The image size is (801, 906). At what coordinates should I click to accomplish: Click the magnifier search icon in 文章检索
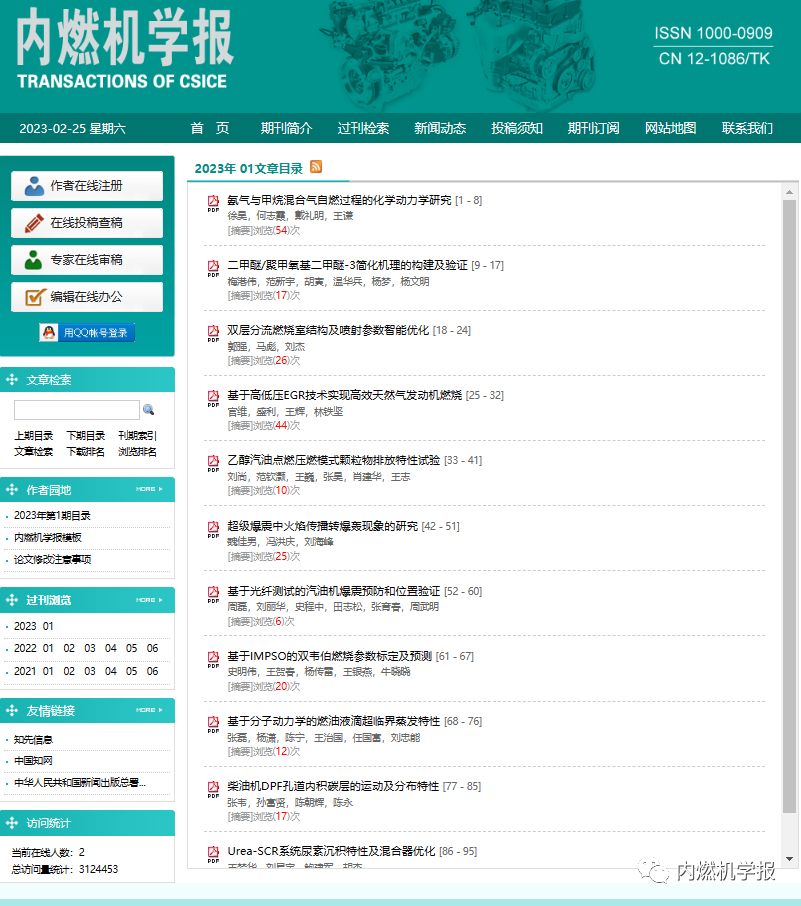pos(149,410)
